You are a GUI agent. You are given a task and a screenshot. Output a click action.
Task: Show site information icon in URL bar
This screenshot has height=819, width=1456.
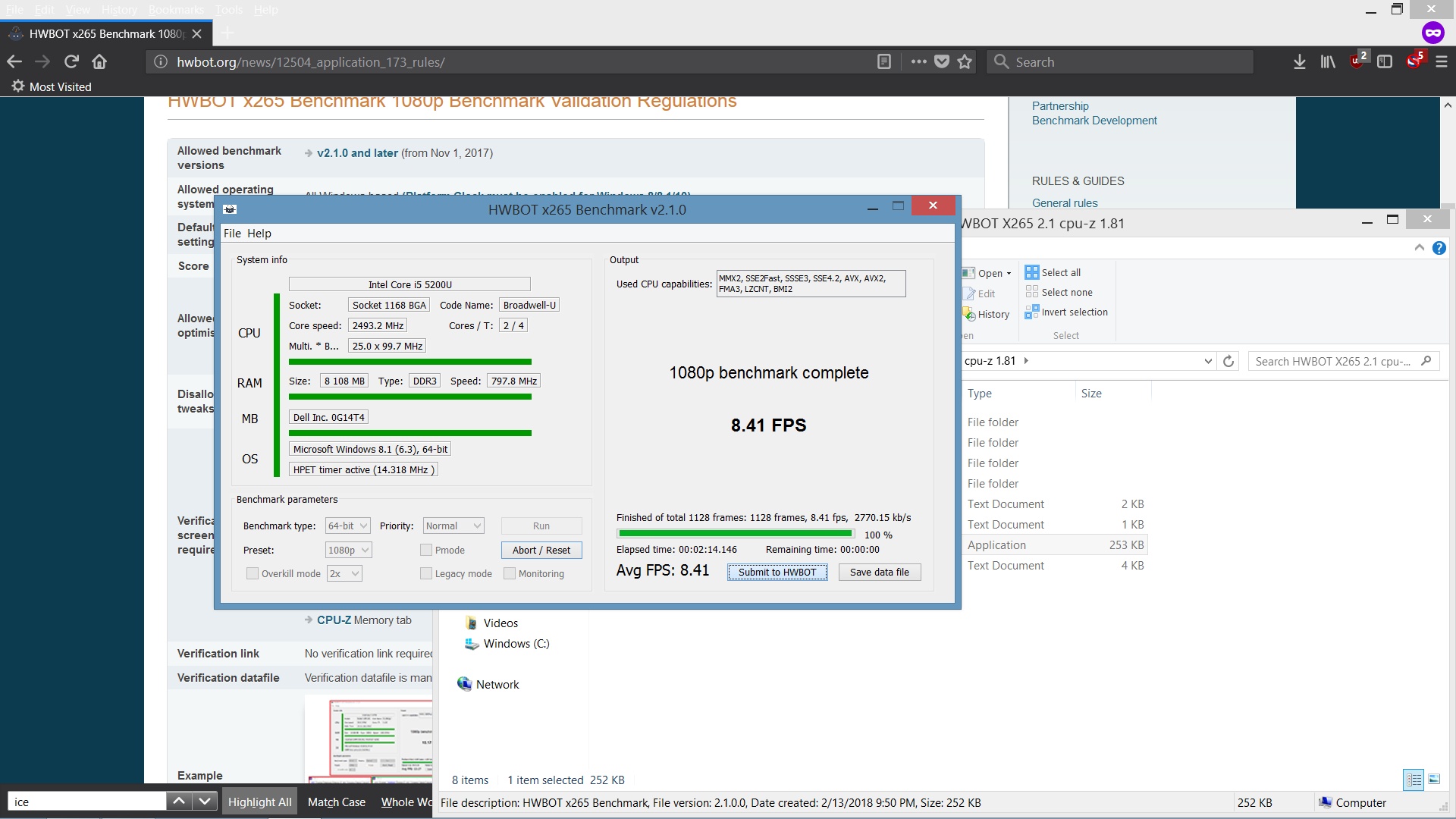pos(161,61)
